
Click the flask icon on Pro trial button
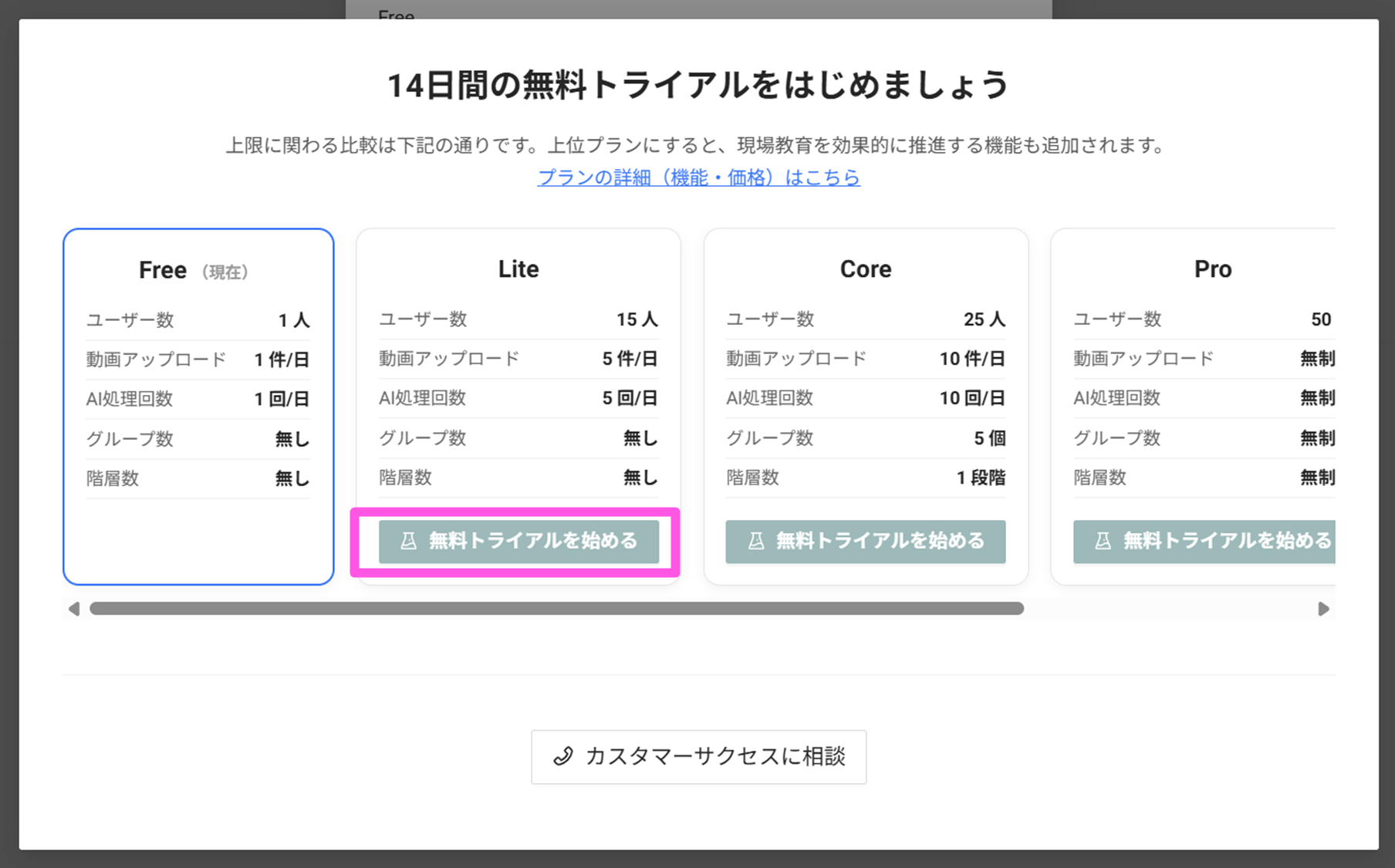click(x=1103, y=542)
